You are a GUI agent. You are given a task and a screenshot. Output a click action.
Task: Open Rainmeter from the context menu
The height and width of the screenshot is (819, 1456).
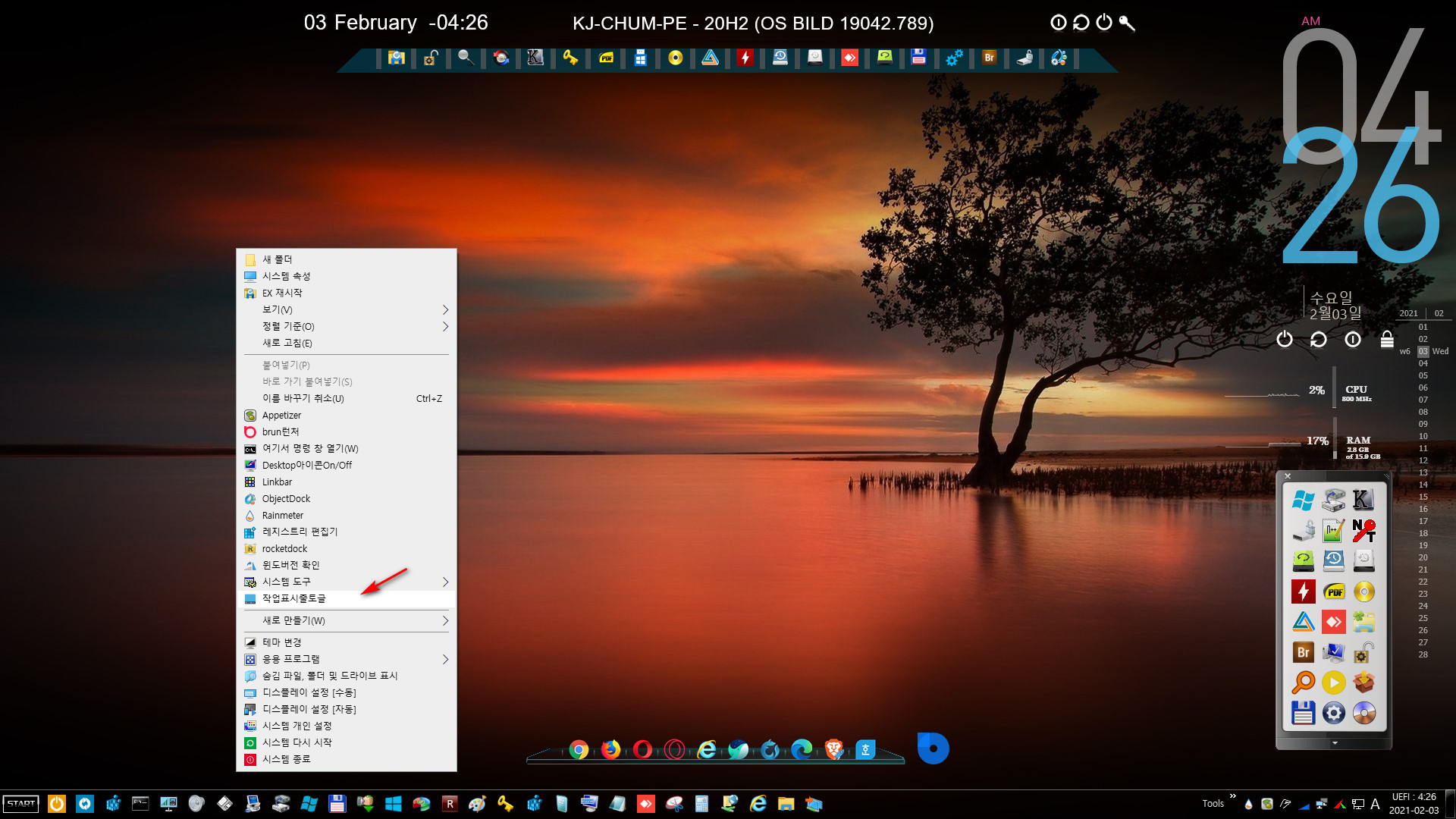pos(347,515)
